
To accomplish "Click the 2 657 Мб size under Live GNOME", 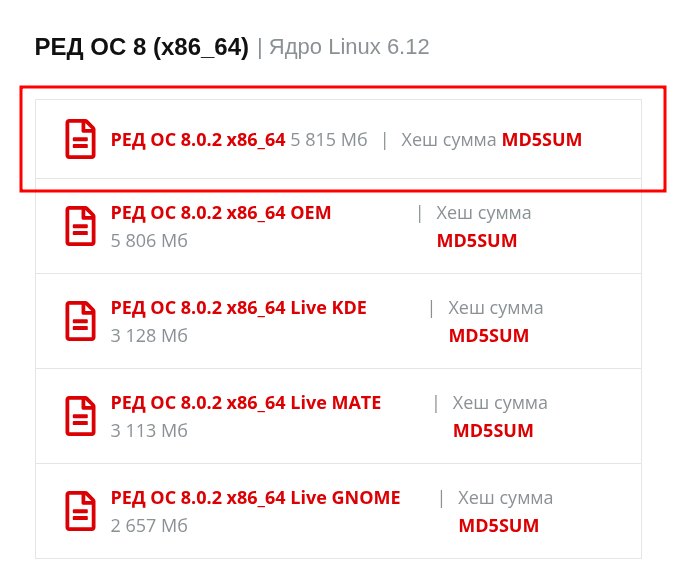I will [149, 526].
